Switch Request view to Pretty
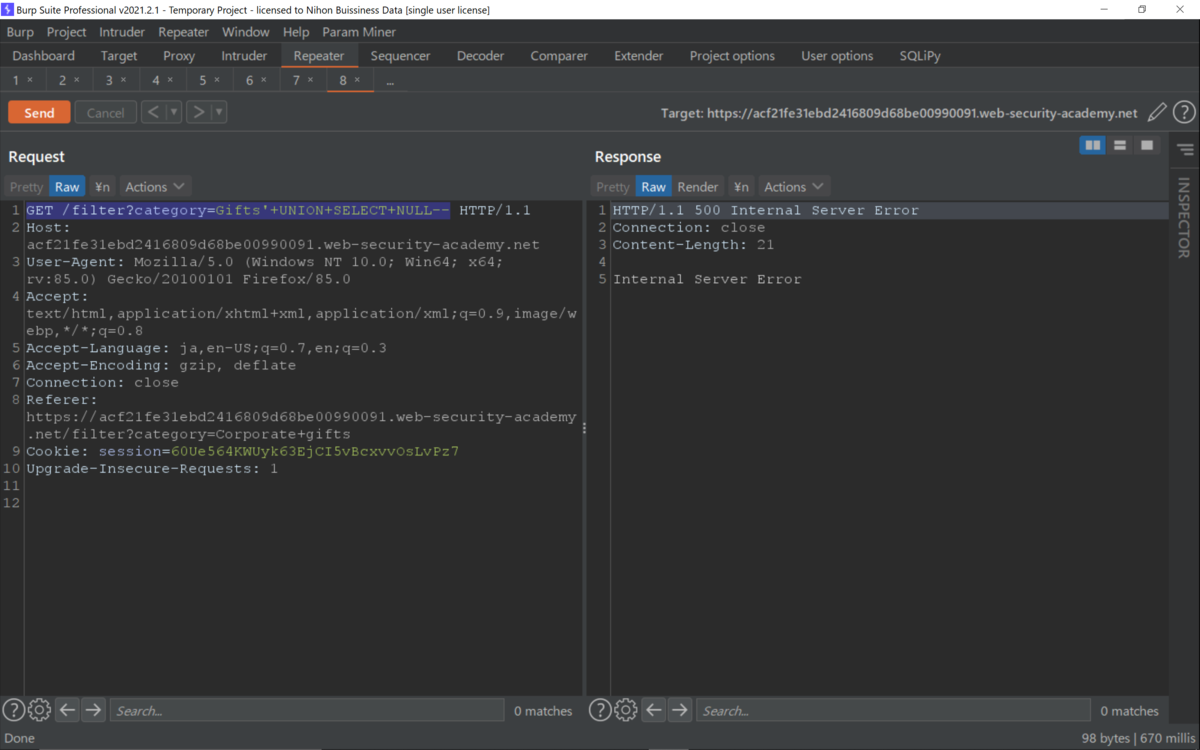Image resolution: width=1200 pixels, height=750 pixels. [26, 187]
